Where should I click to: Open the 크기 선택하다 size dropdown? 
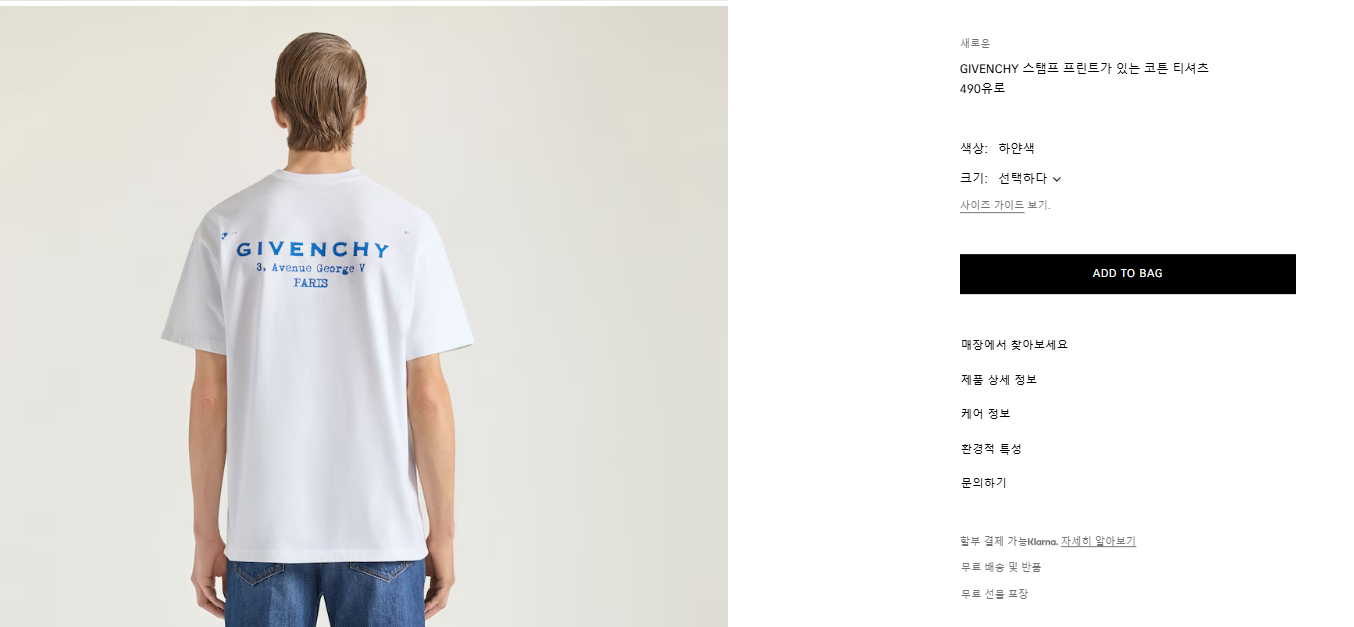click(x=1029, y=179)
